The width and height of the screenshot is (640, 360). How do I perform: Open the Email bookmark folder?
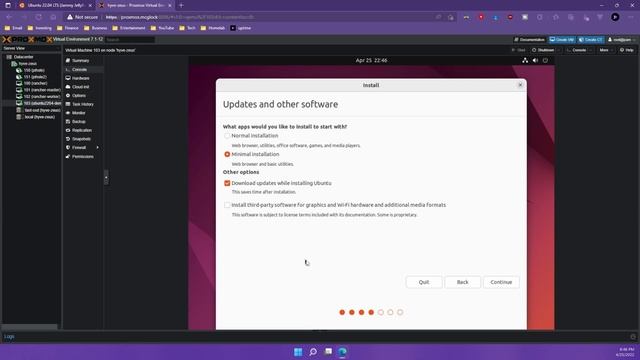point(14,28)
